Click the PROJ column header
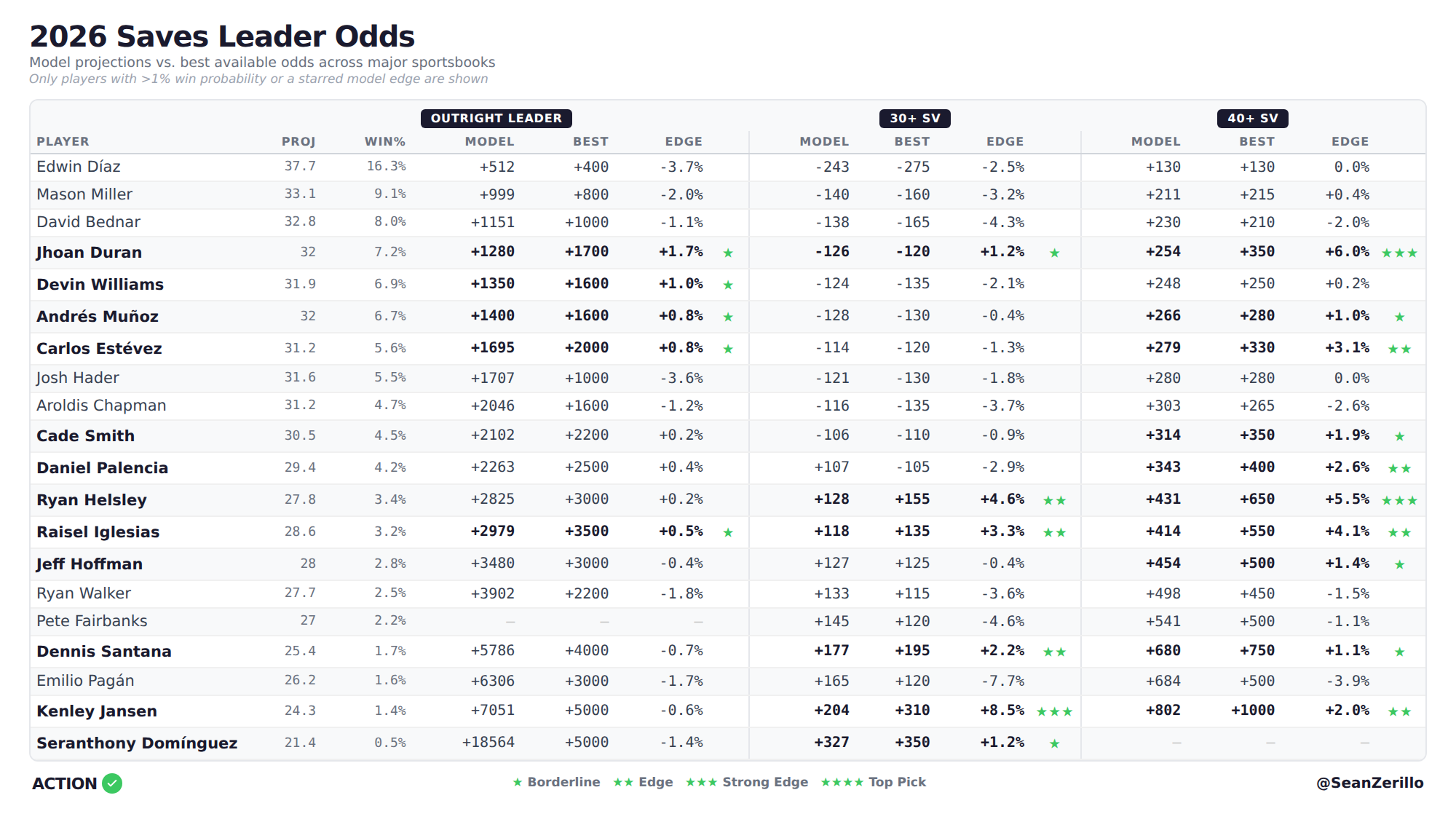The width and height of the screenshot is (1456, 814). click(x=298, y=141)
